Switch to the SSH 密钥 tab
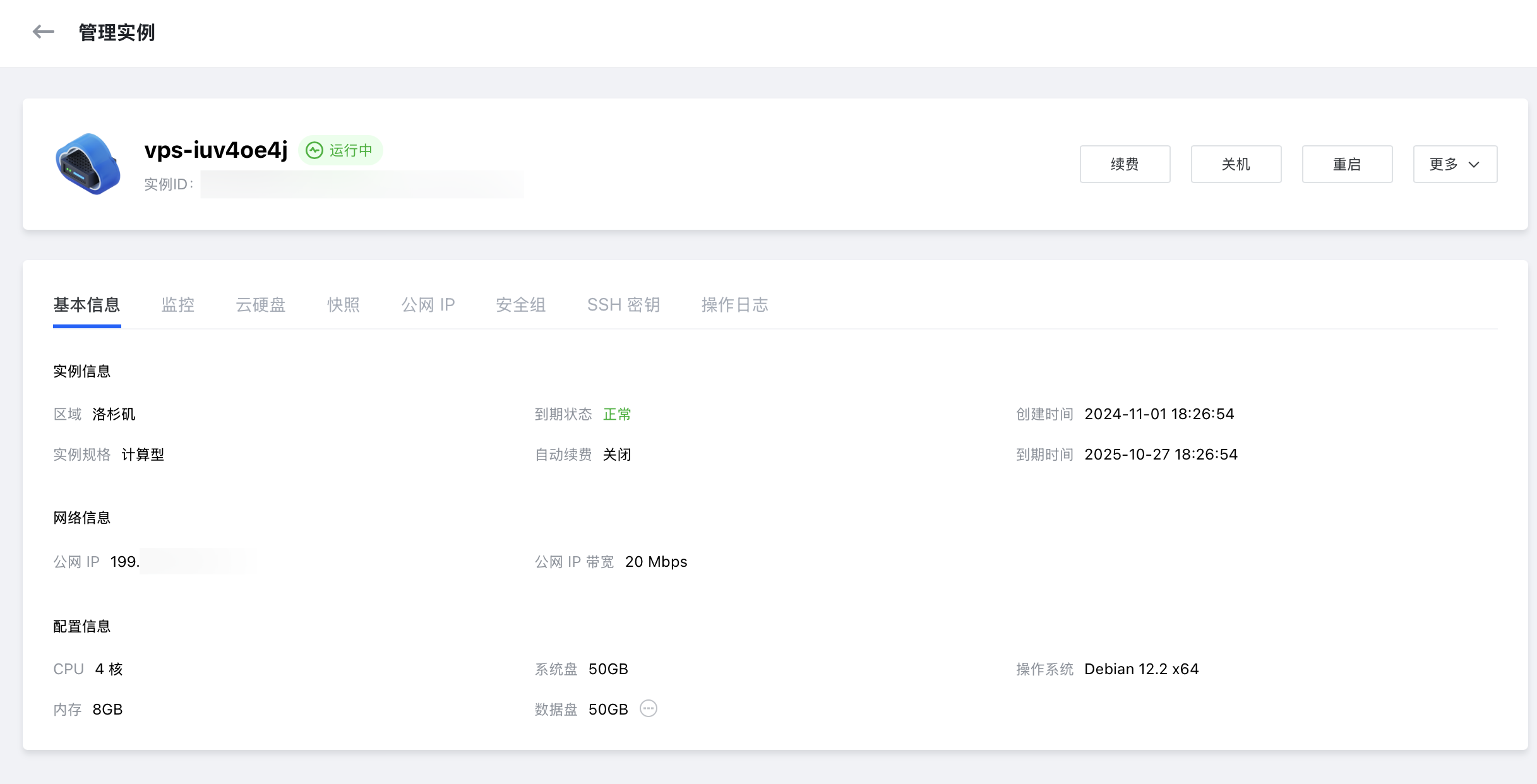This screenshot has height=784, width=1537. [x=624, y=305]
